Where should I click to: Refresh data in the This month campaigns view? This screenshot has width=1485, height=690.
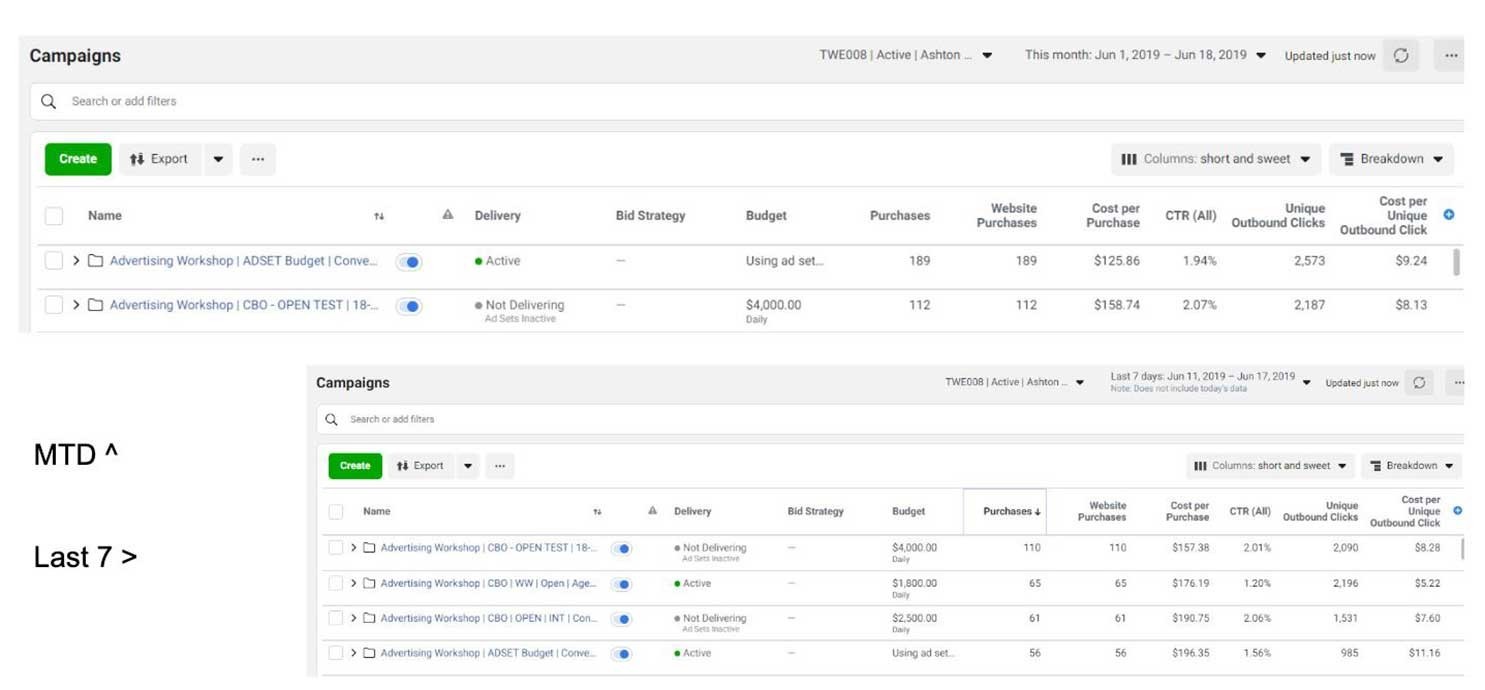pyautogui.click(x=1401, y=56)
